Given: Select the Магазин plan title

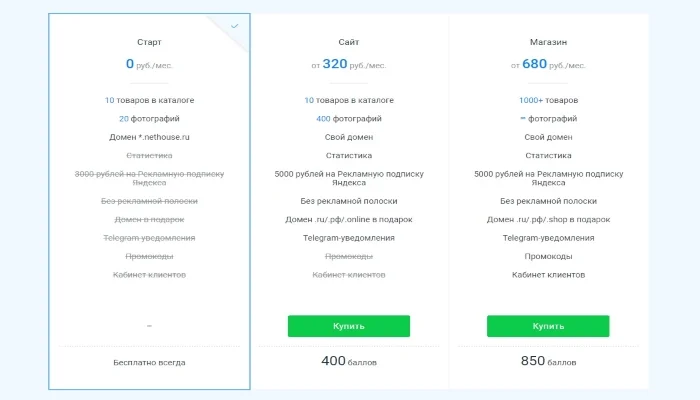Looking at the screenshot, I should point(548,42).
